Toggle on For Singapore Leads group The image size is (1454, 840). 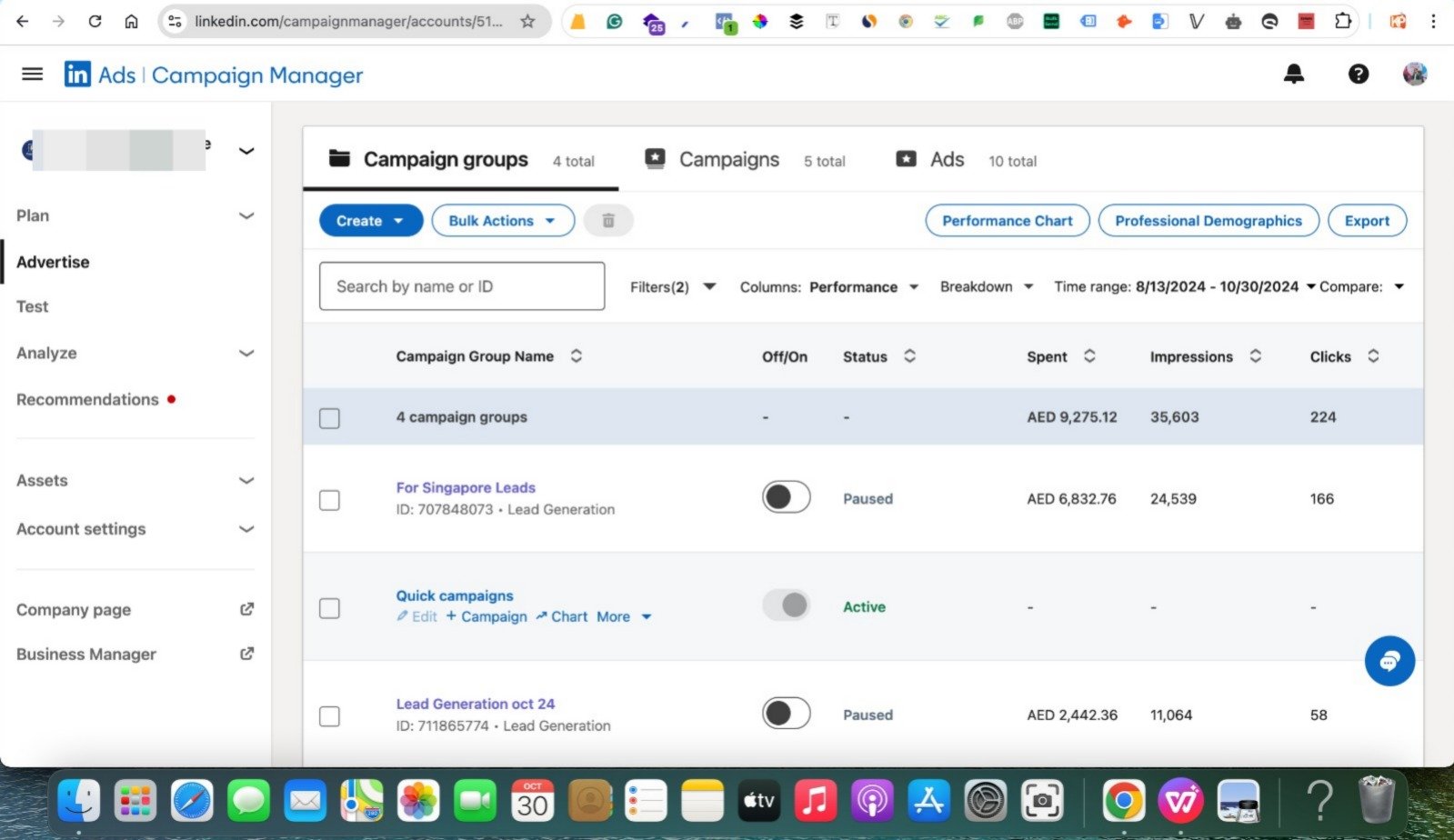tap(786, 497)
